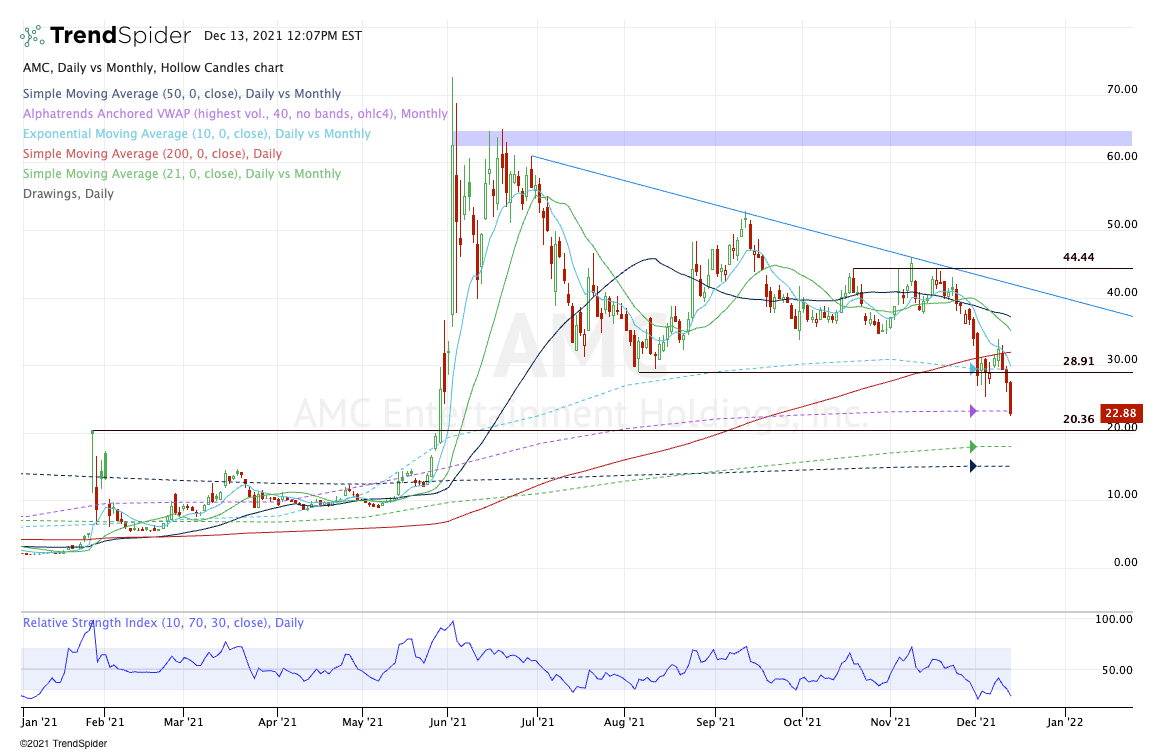The image size is (1163, 753).
Task: Open the Relative Strength Index settings label
Action: pos(163,623)
